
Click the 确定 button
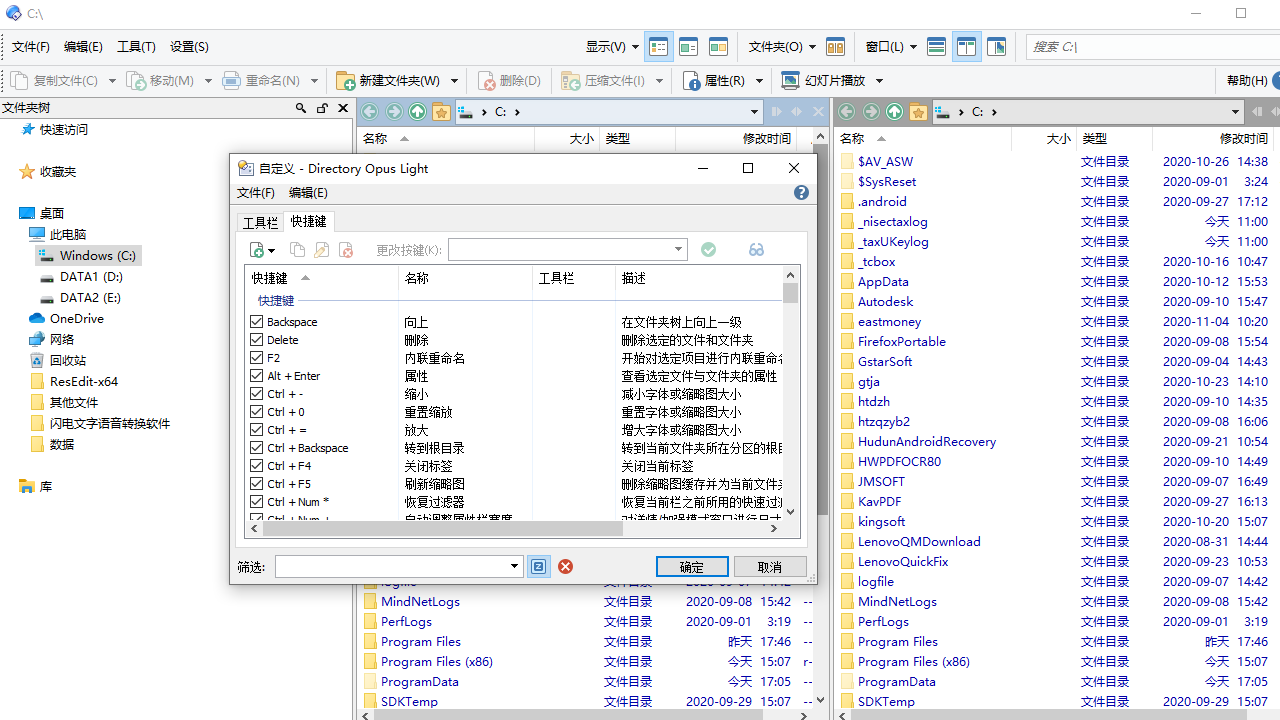tap(692, 567)
